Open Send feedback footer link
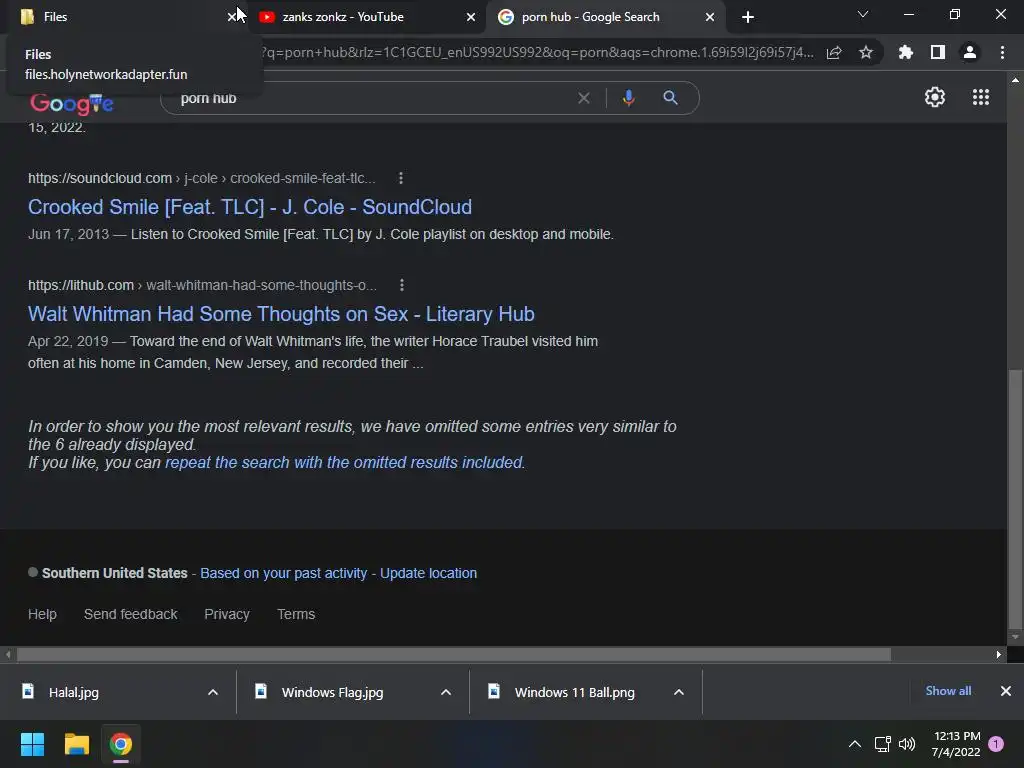Viewport: 1024px width, 768px height. coord(131,615)
